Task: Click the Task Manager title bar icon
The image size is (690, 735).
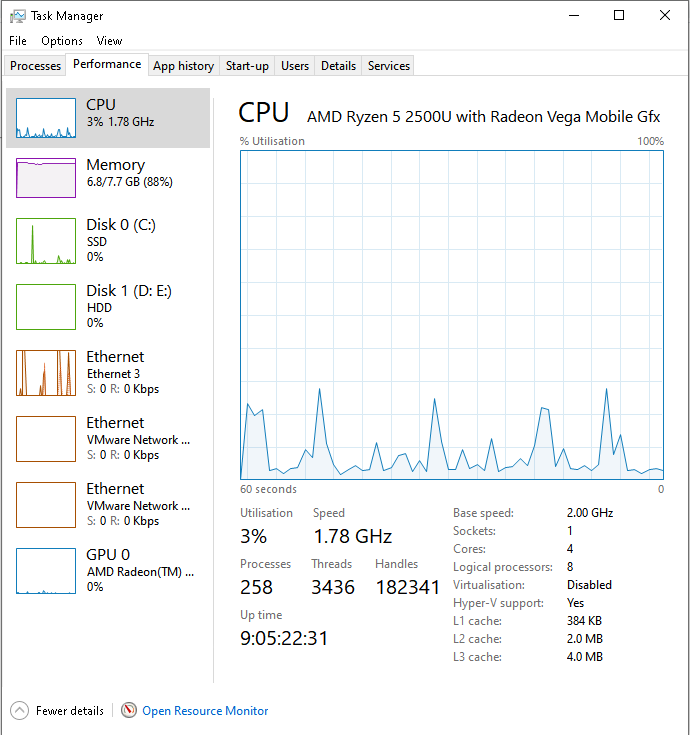Action: (17, 16)
